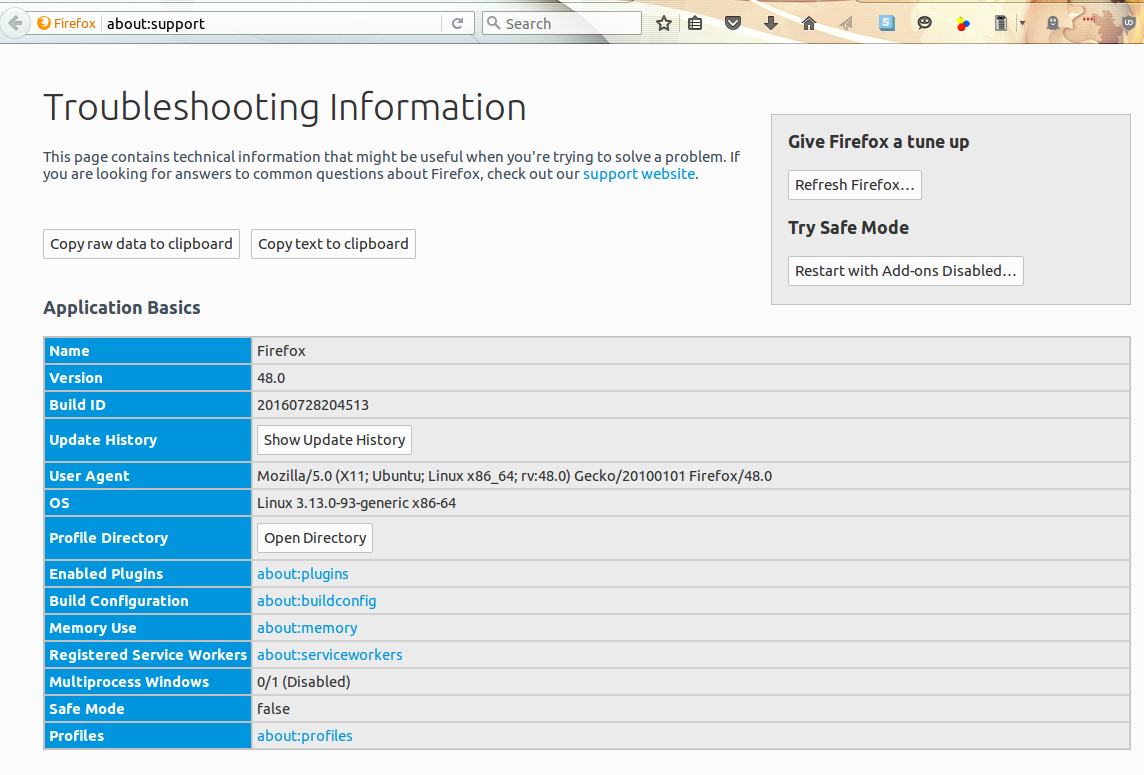Select the Build ID value 20160728204513

(x=313, y=405)
